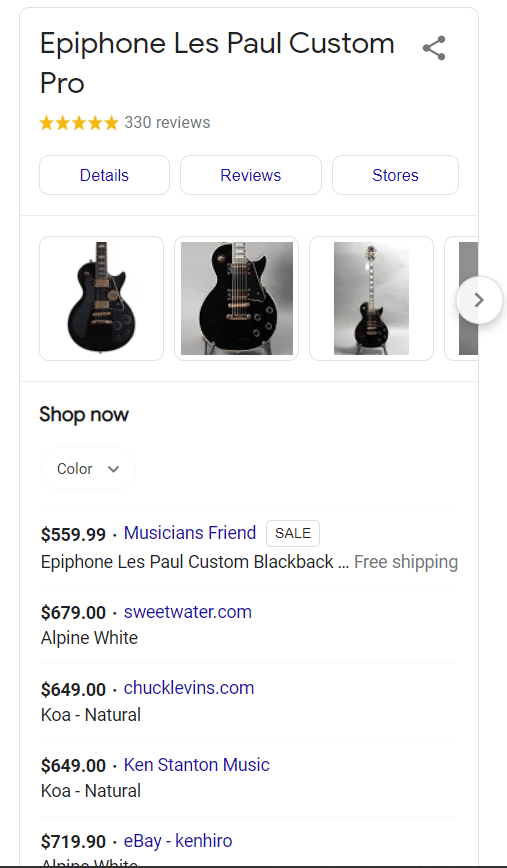Select the second guitar close-up thumbnail
Screen dimensions: 507x868
point(236,298)
